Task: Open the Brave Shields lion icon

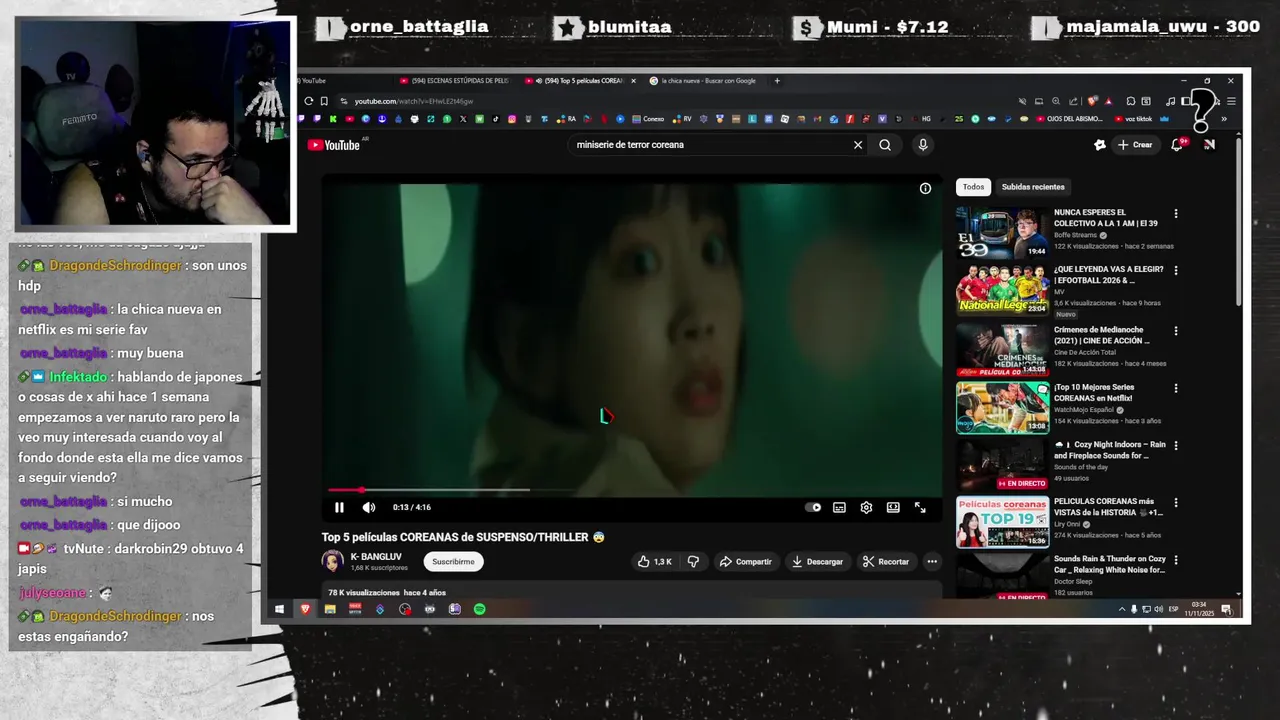Action: 1093,101
